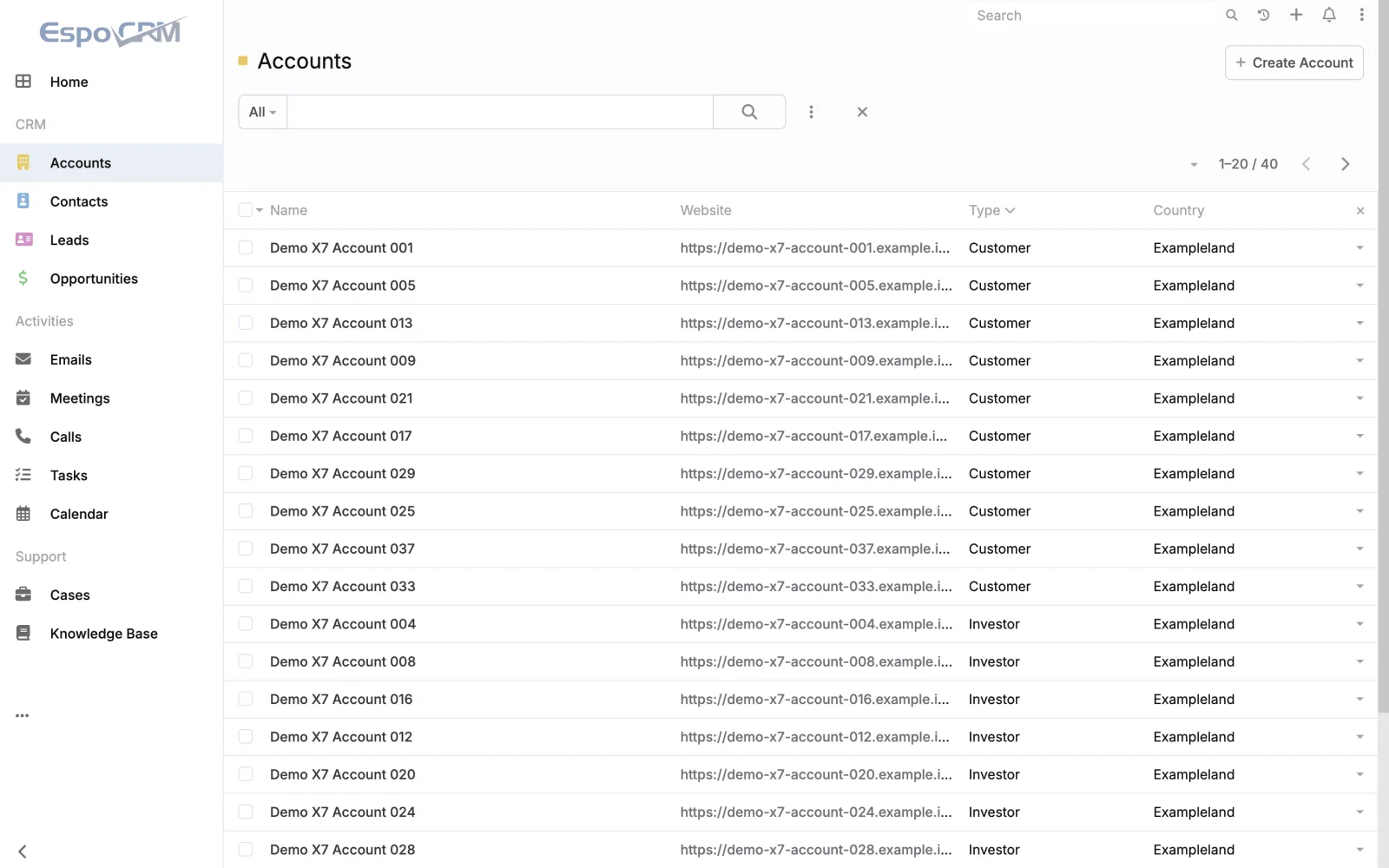Run the accounts list search button

tap(749, 112)
